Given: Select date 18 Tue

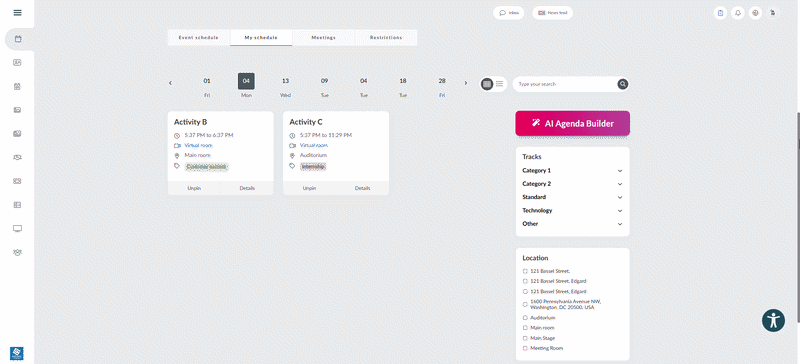Looking at the screenshot, I should [x=403, y=87].
